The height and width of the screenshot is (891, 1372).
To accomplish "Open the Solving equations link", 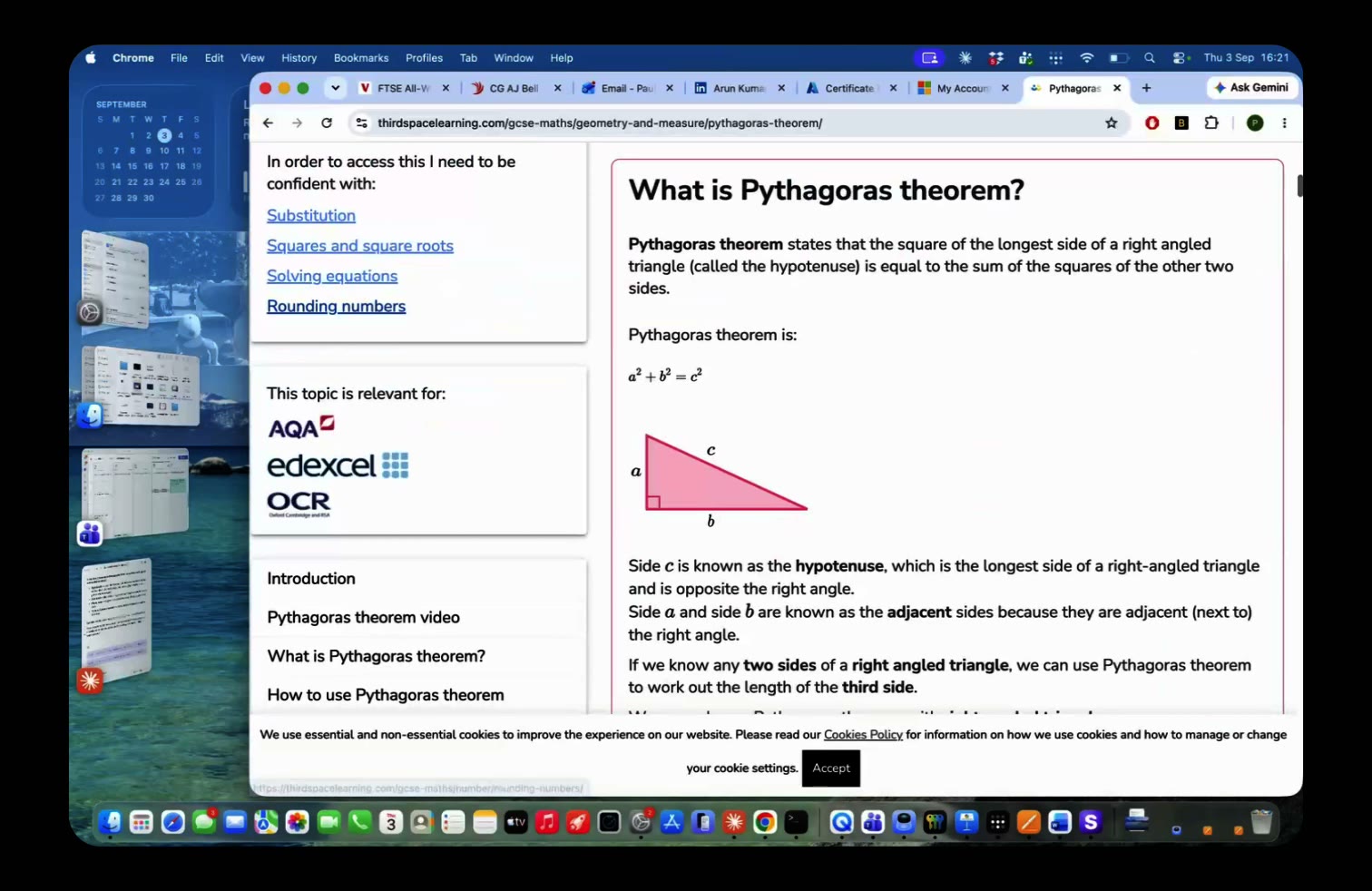I will 332,276.
